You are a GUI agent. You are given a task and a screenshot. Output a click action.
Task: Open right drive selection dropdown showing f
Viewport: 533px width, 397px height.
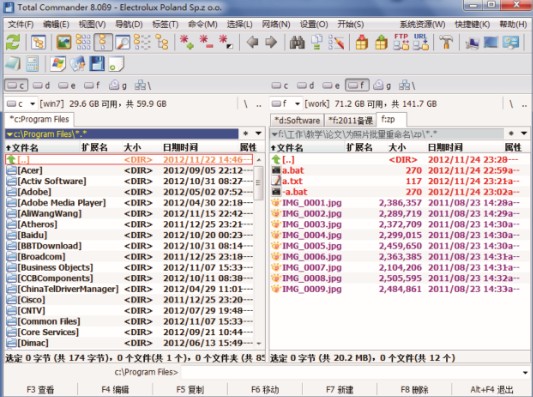(286, 104)
